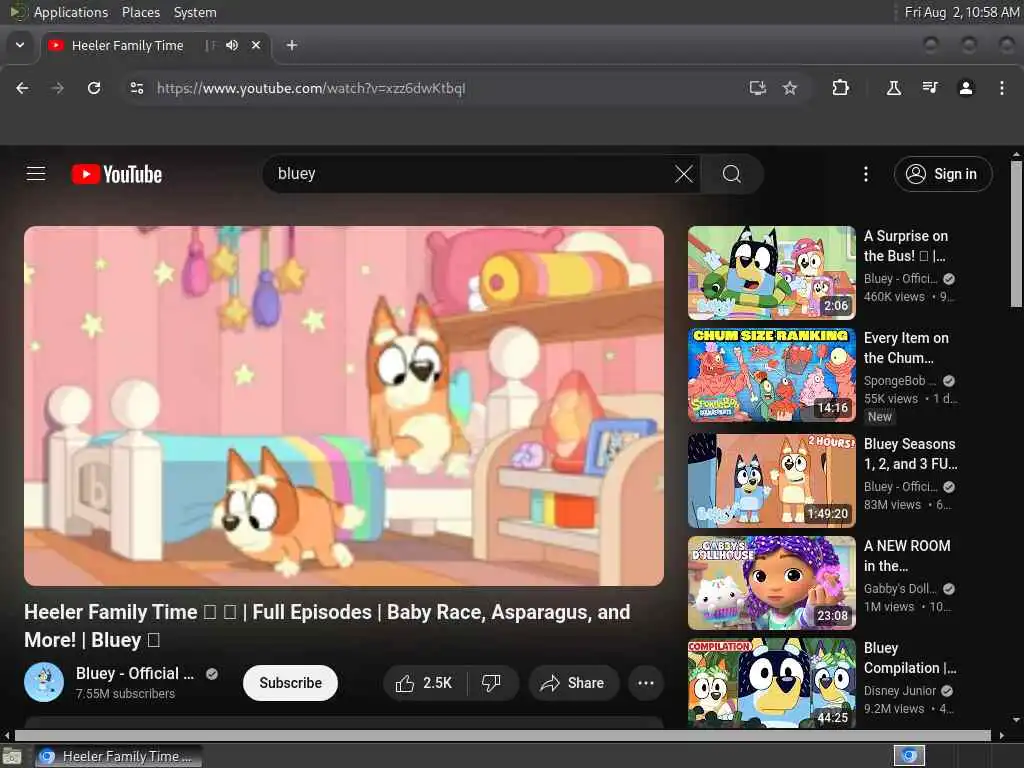Image resolution: width=1024 pixels, height=768 pixels.
Task: Open browser extensions puzzle icon
Action: (840, 88)
